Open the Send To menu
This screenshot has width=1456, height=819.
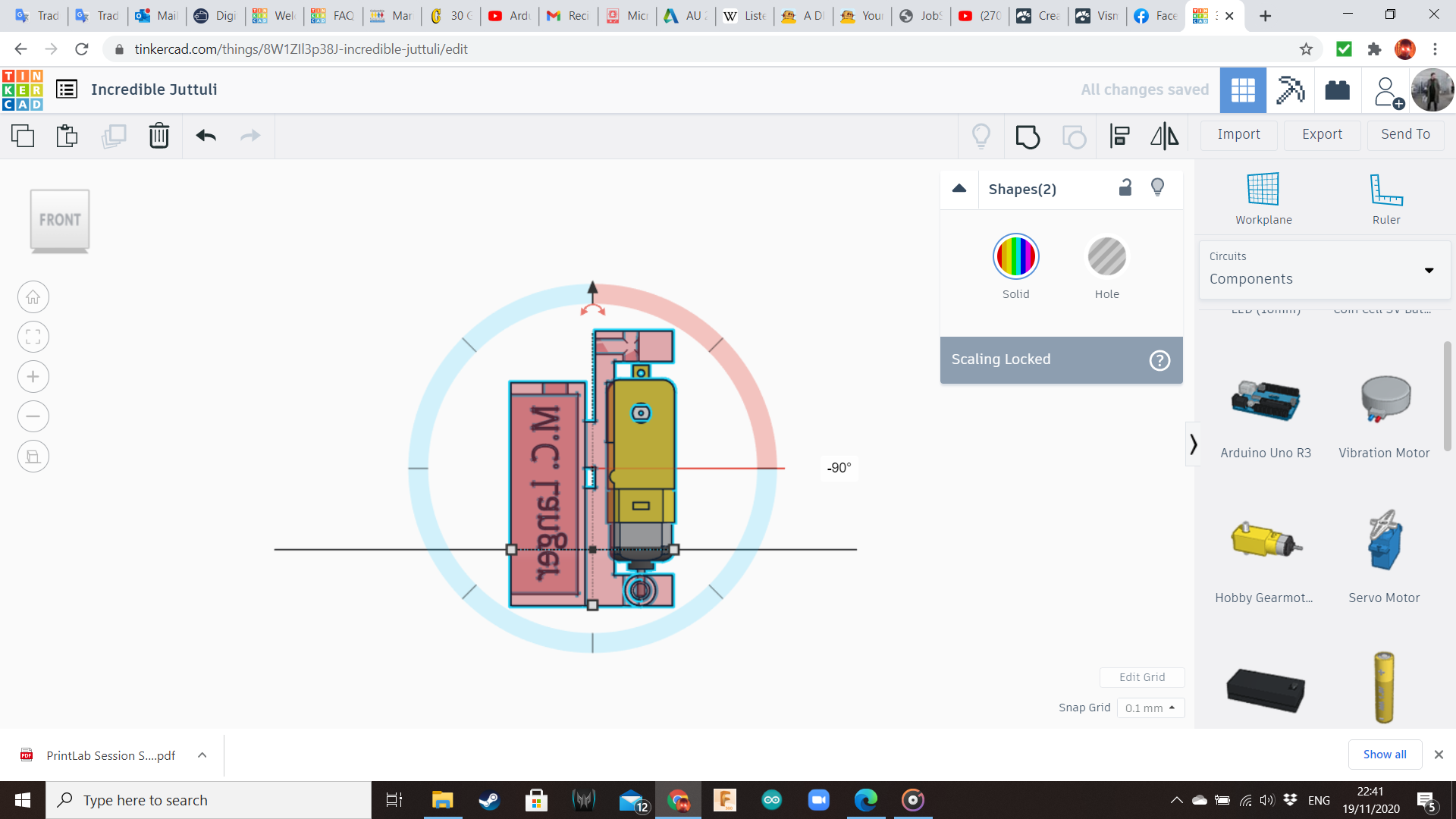(1405, 134)
